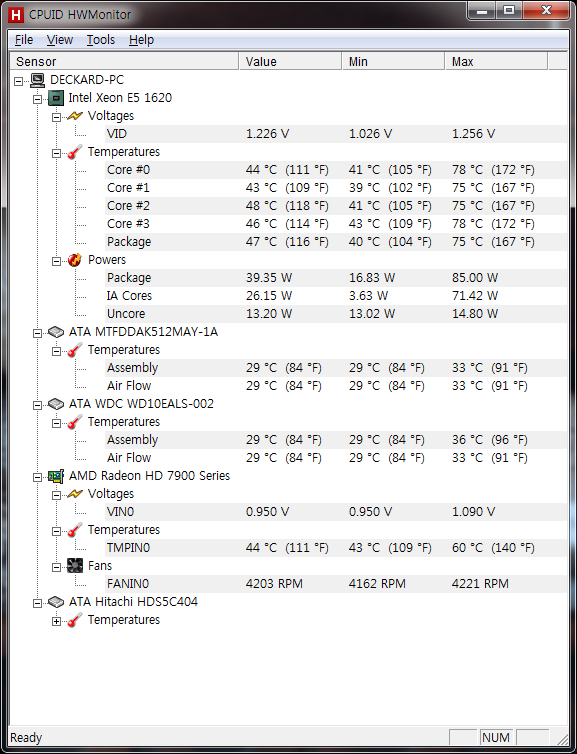Select the Core #3 temperature row
This screenshot has width=577, height=754.
(x=336, y=224)
